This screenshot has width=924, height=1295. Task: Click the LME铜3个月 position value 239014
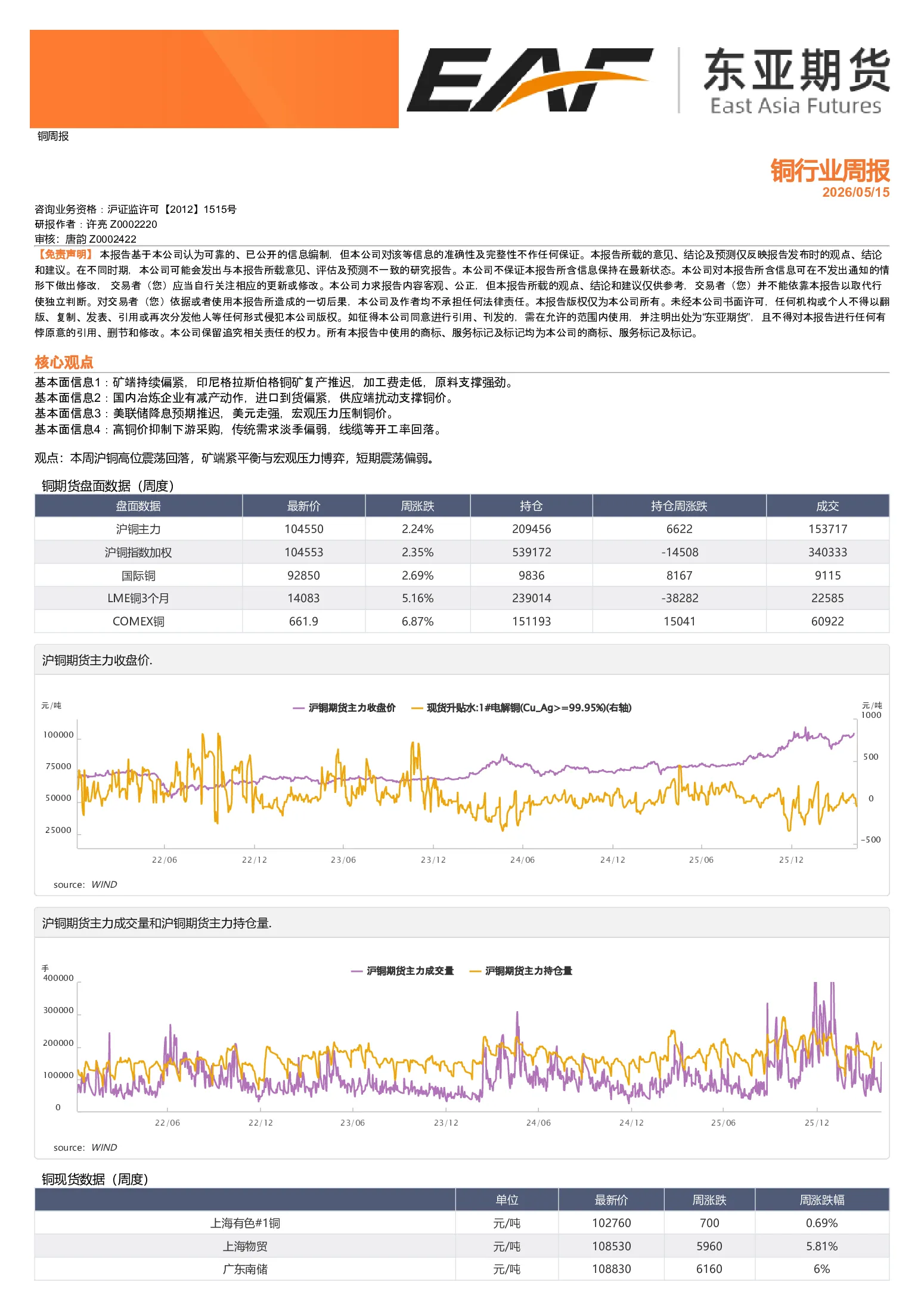(531, 598)
